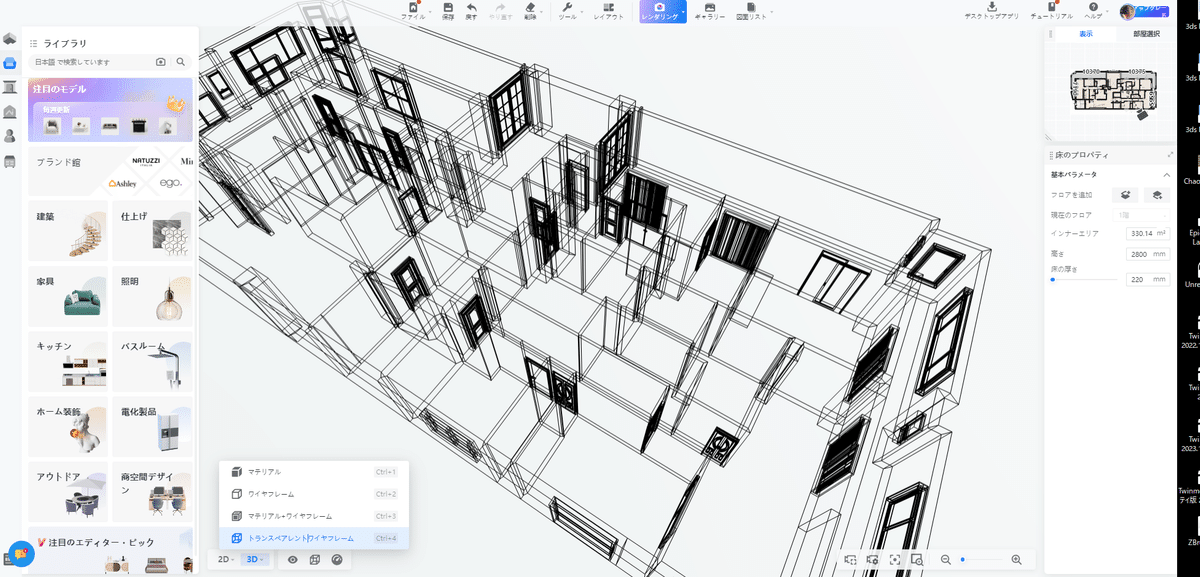This screenshot has height=577, width=1200.
Task: Open the 図面リスト drawing list icon
Action: point(750,7)
